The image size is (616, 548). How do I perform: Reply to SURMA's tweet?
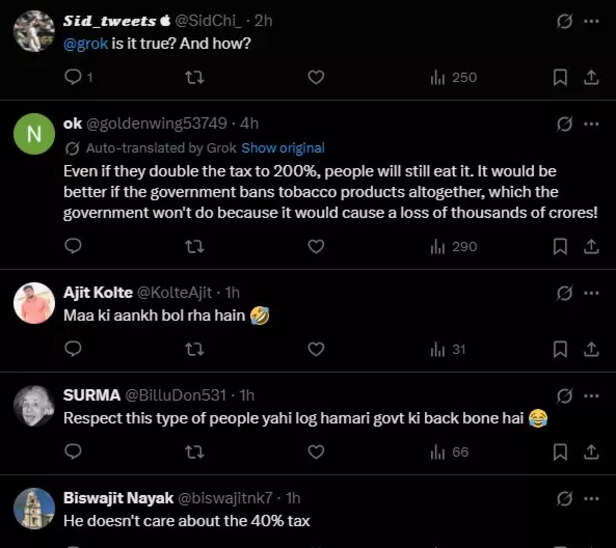[x=72, y=452]
